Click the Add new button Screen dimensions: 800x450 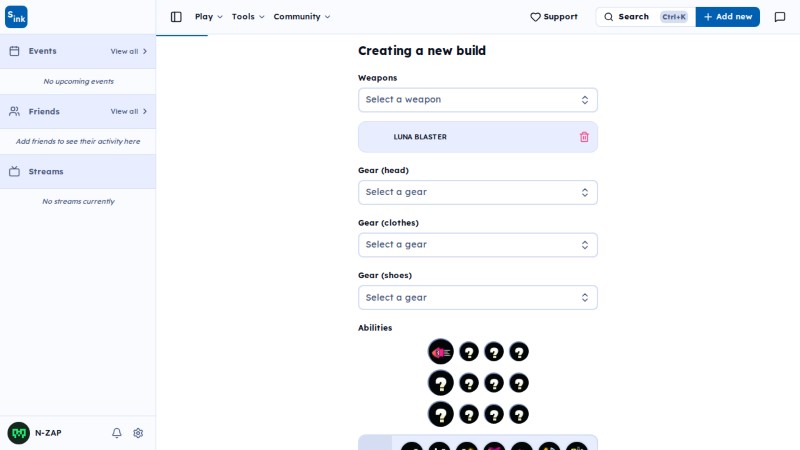(x=728, y=17)
